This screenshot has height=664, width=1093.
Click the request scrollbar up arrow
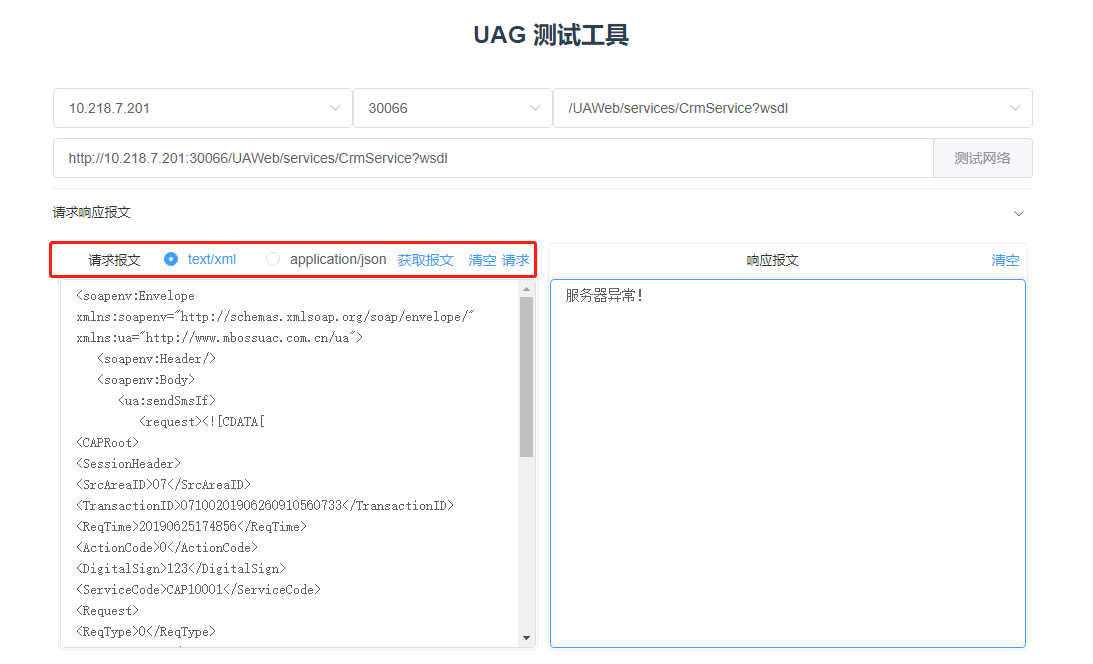pyautogui.click(x=526, y=288)
